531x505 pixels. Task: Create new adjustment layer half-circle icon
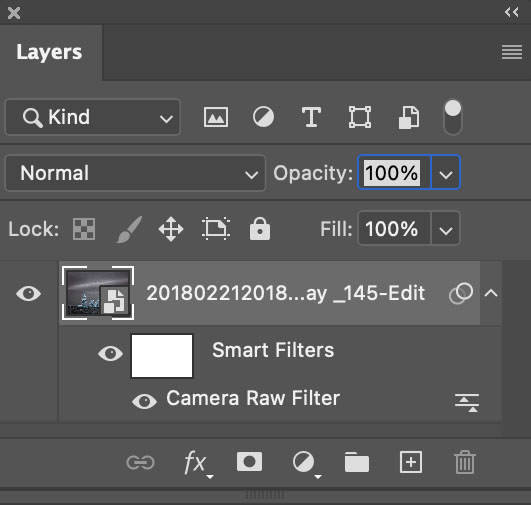point(305,463)
